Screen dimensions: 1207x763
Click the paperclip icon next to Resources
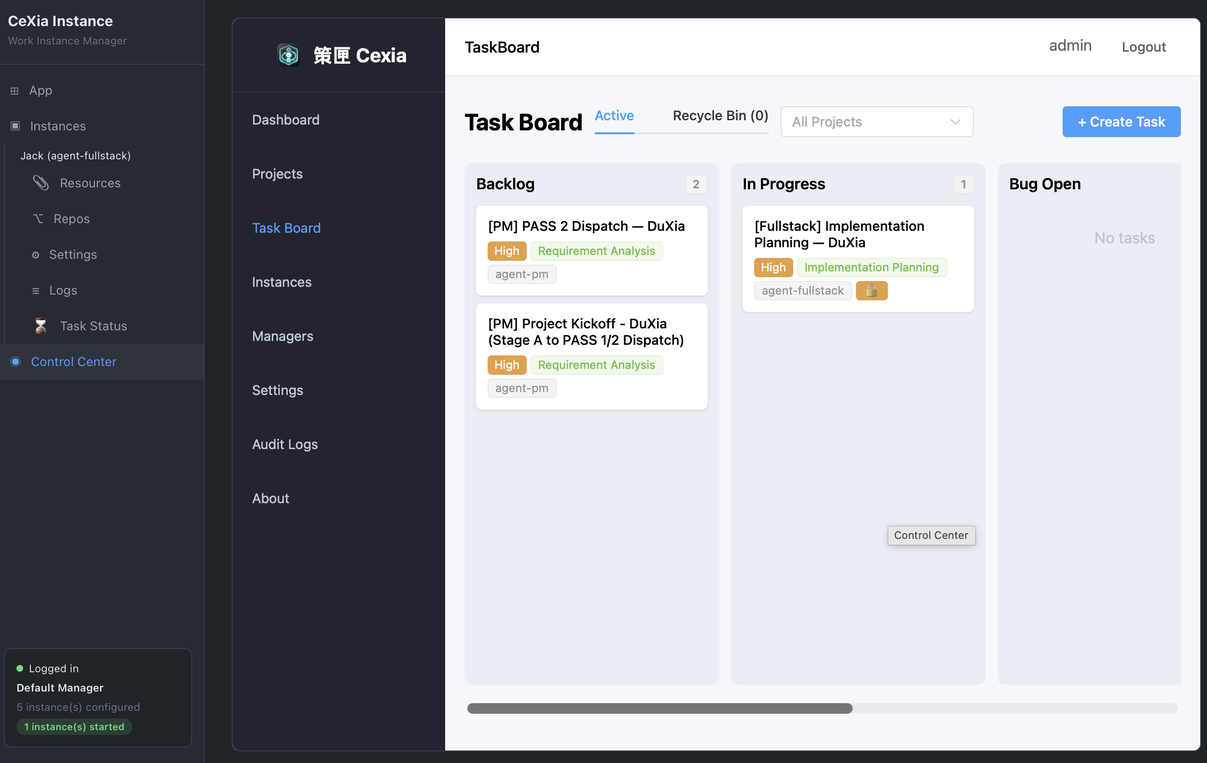(40, 183)
